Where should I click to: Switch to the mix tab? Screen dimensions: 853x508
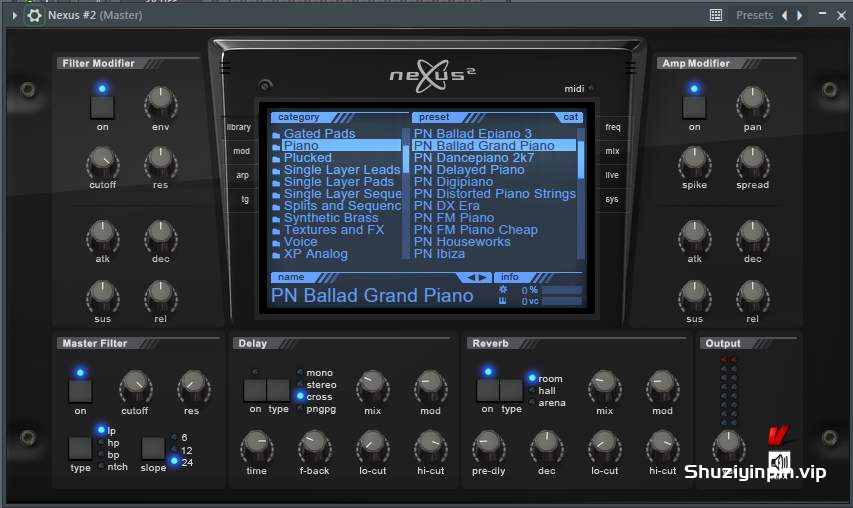[613, 151]
